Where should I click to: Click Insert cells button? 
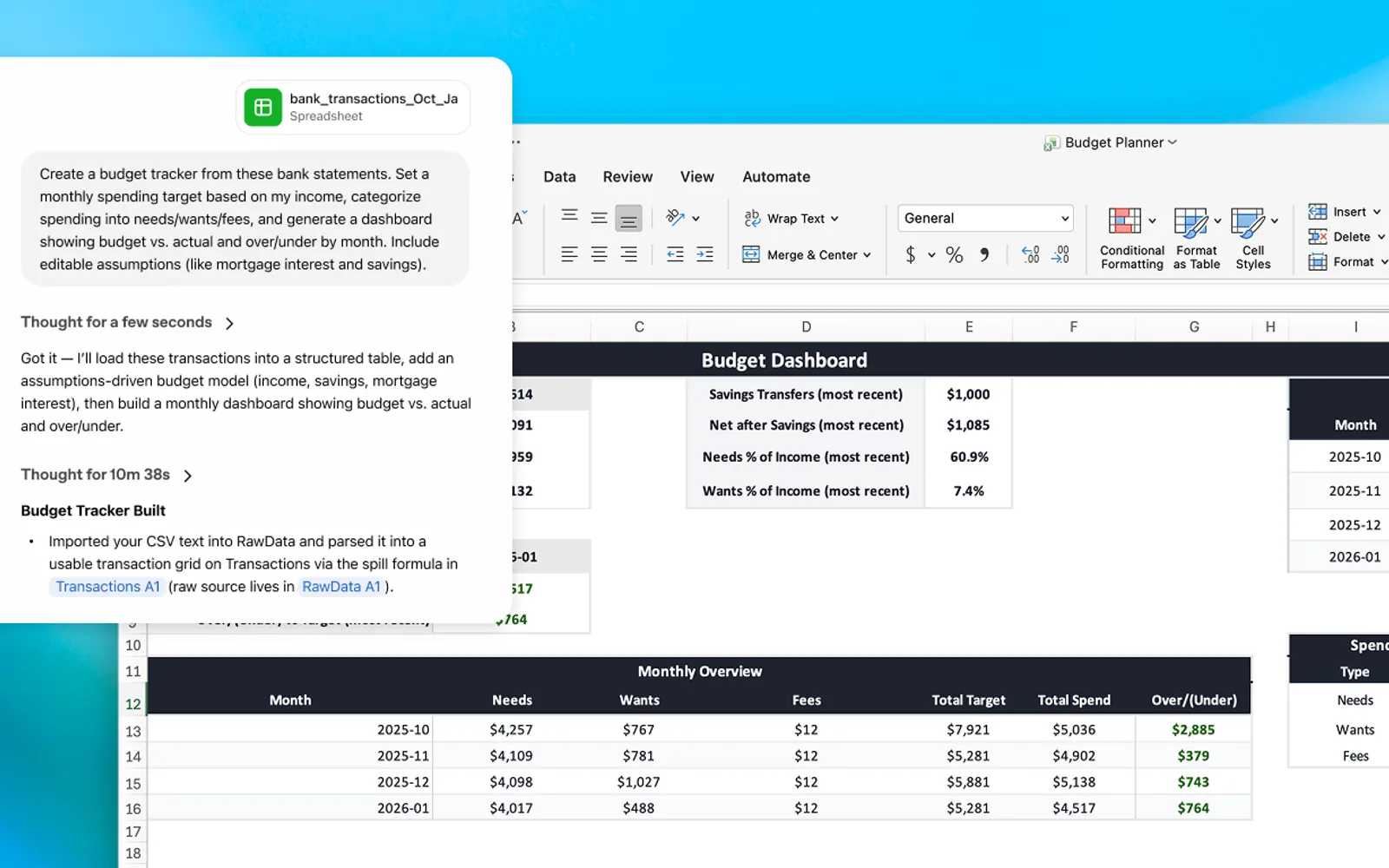click(x=1344, y=212)
